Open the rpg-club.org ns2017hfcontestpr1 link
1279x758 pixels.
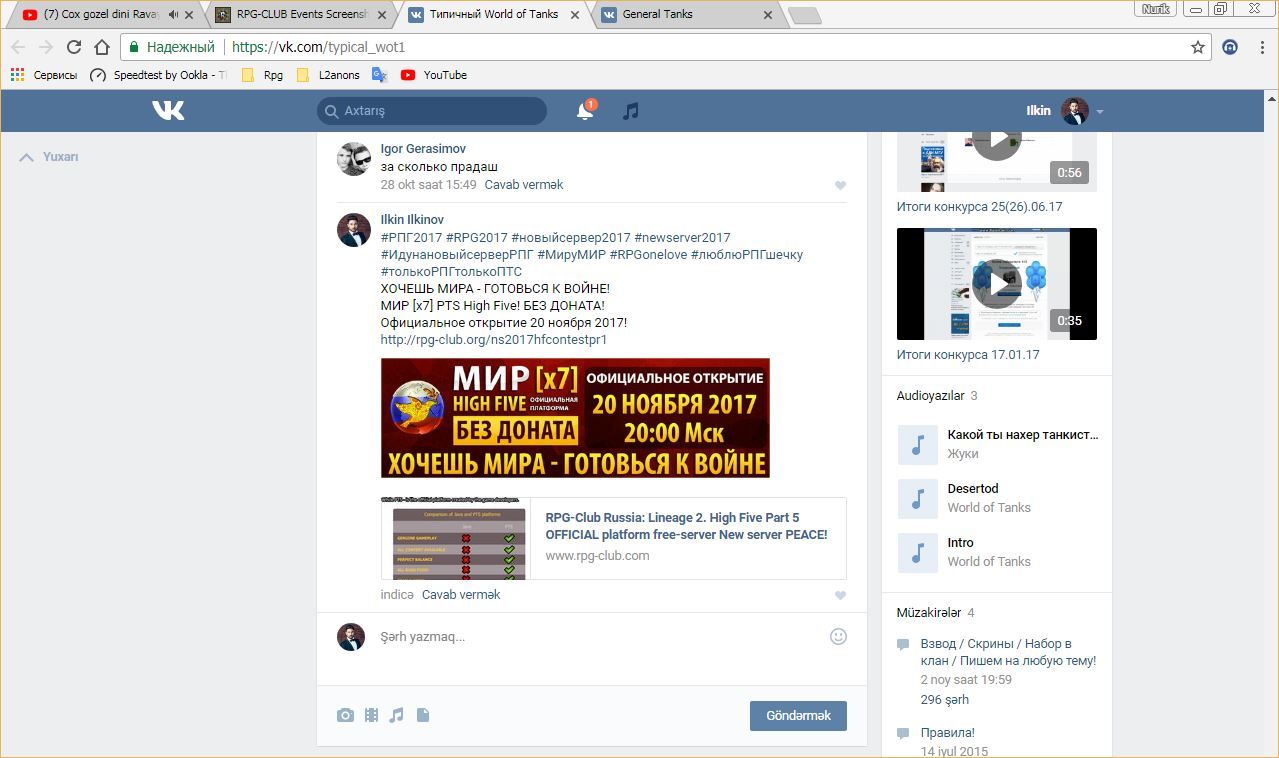(494, 340)
